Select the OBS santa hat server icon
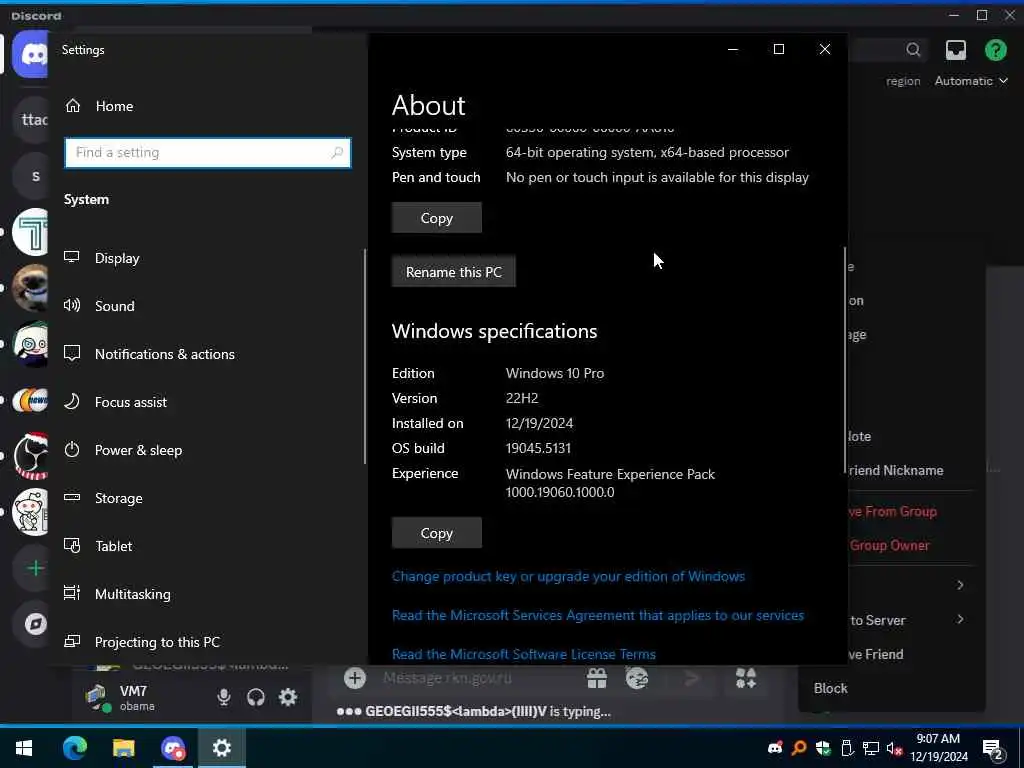This screenshot has height=768, width=1024. (30, 456)
